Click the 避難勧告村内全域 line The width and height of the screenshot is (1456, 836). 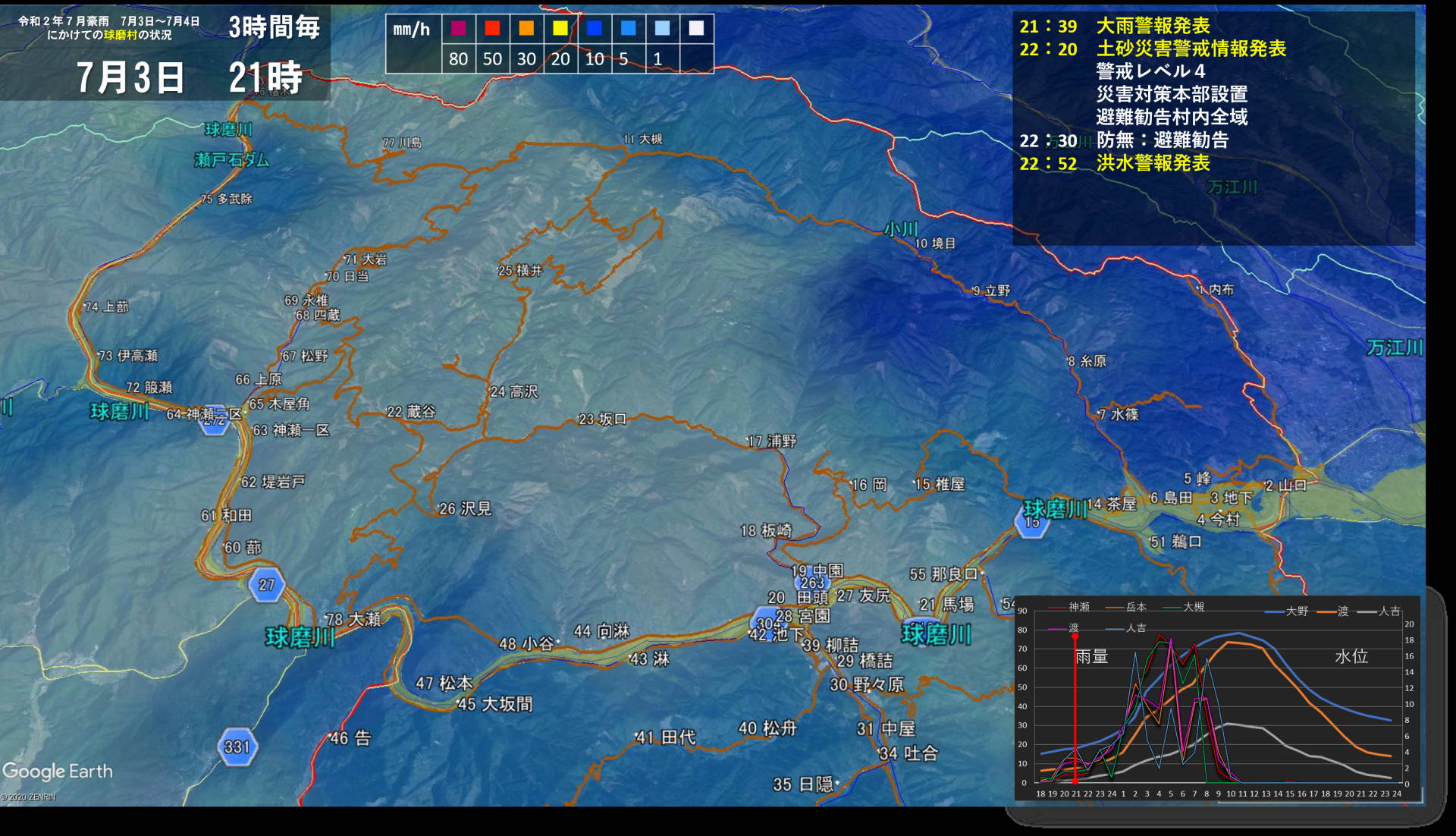[x=1172, y=117]
